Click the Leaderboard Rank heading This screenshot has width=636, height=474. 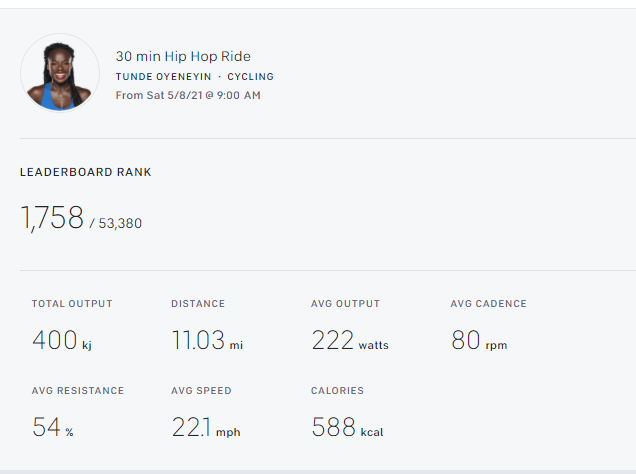click(x=86, y=172)
